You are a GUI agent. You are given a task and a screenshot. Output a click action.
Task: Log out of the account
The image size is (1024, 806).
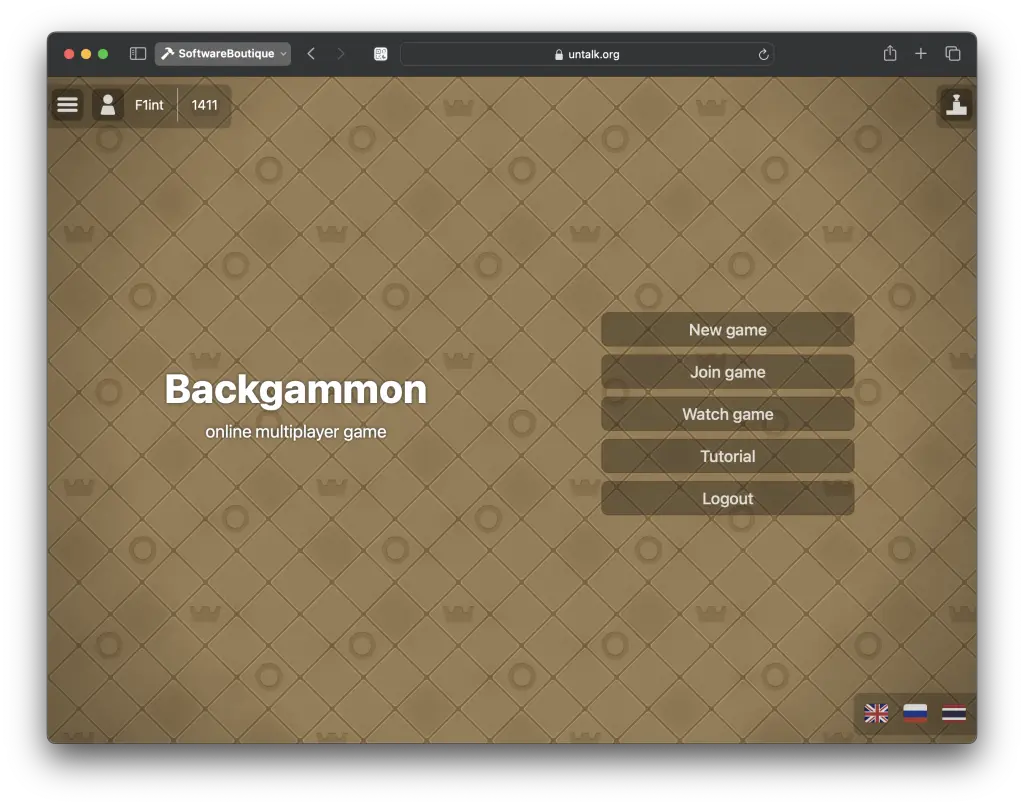[727, 498]
